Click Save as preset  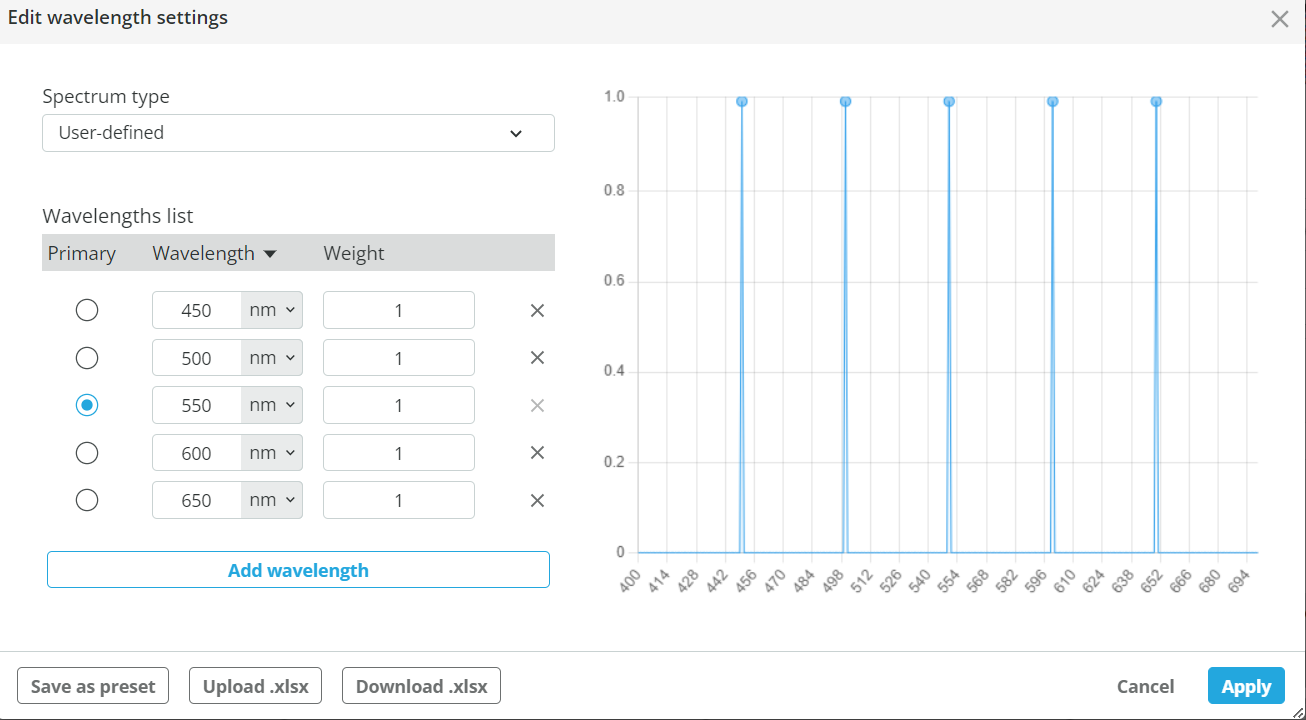pyautogui.click(x=93, y=686)
